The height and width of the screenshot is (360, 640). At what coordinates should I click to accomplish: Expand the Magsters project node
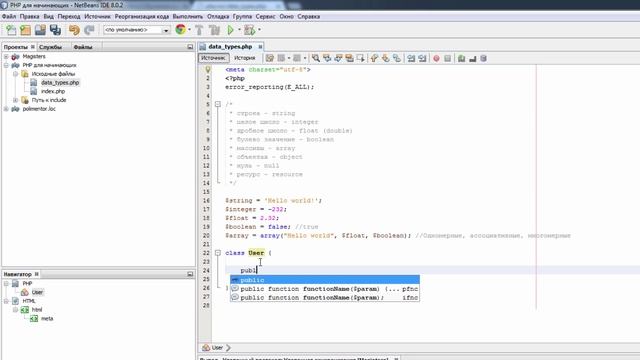point(6,56)
